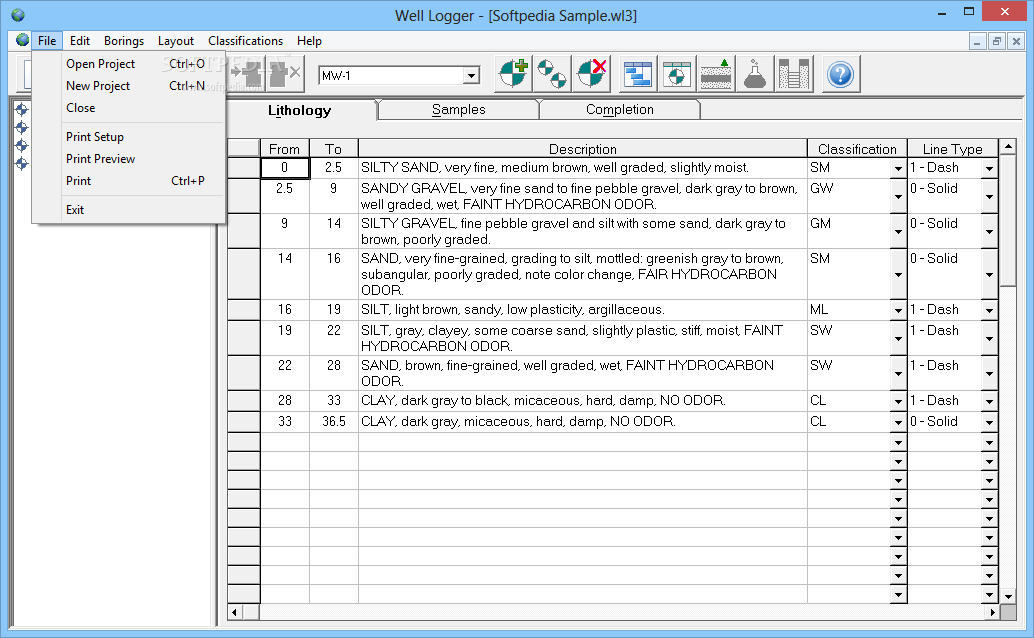Viewport: 1034px width, 638px height.
Task: Switch to the Samples tab
Action: point(458,110)
